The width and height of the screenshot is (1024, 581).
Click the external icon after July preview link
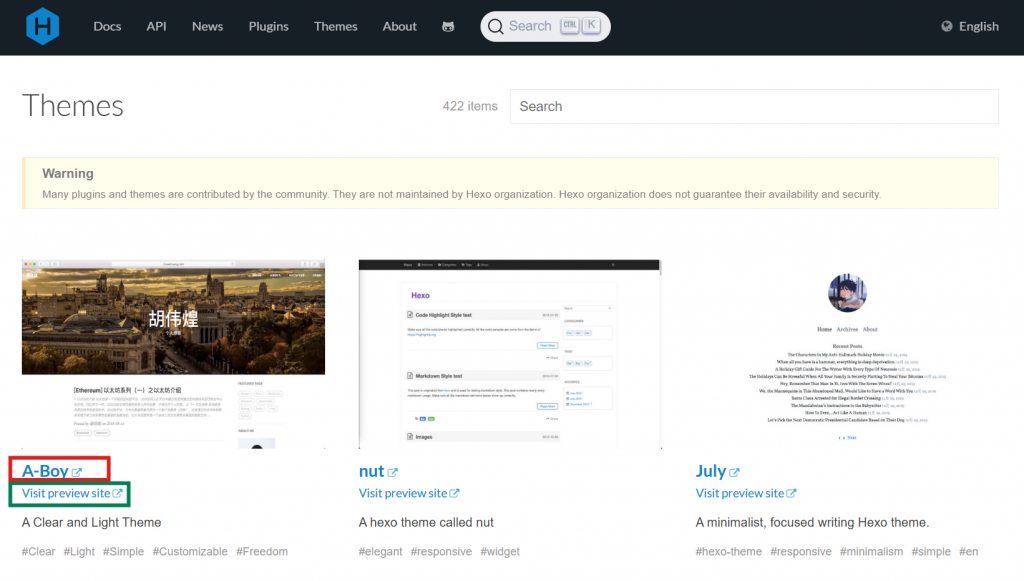click(x=792, y=494)
